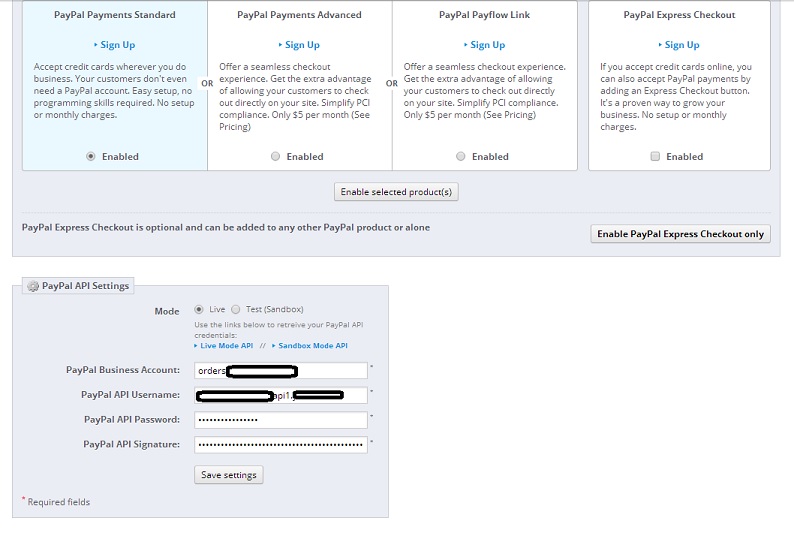The image size is (794, 539).
Task: Select PayPal Payflow Link Enabled radio
Action: (461, 157)
